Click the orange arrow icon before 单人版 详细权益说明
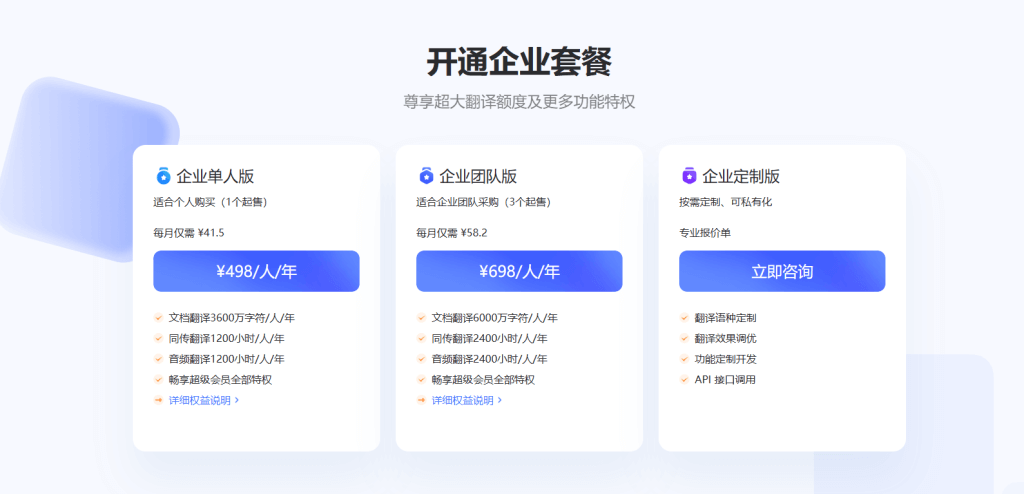 pos(158,401)
